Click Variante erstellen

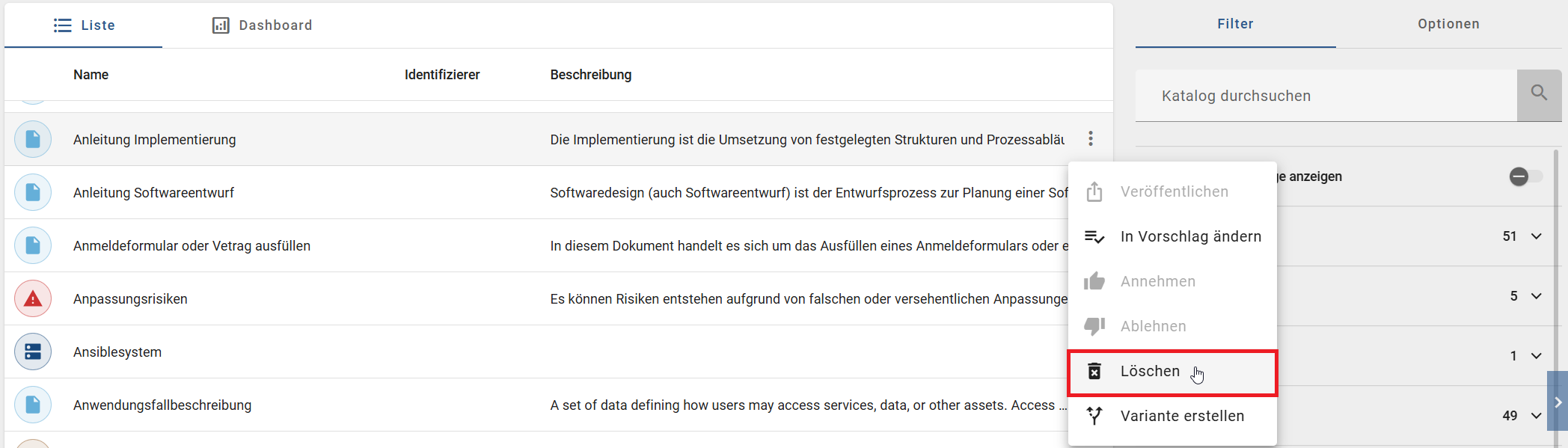pos(1181,416)
